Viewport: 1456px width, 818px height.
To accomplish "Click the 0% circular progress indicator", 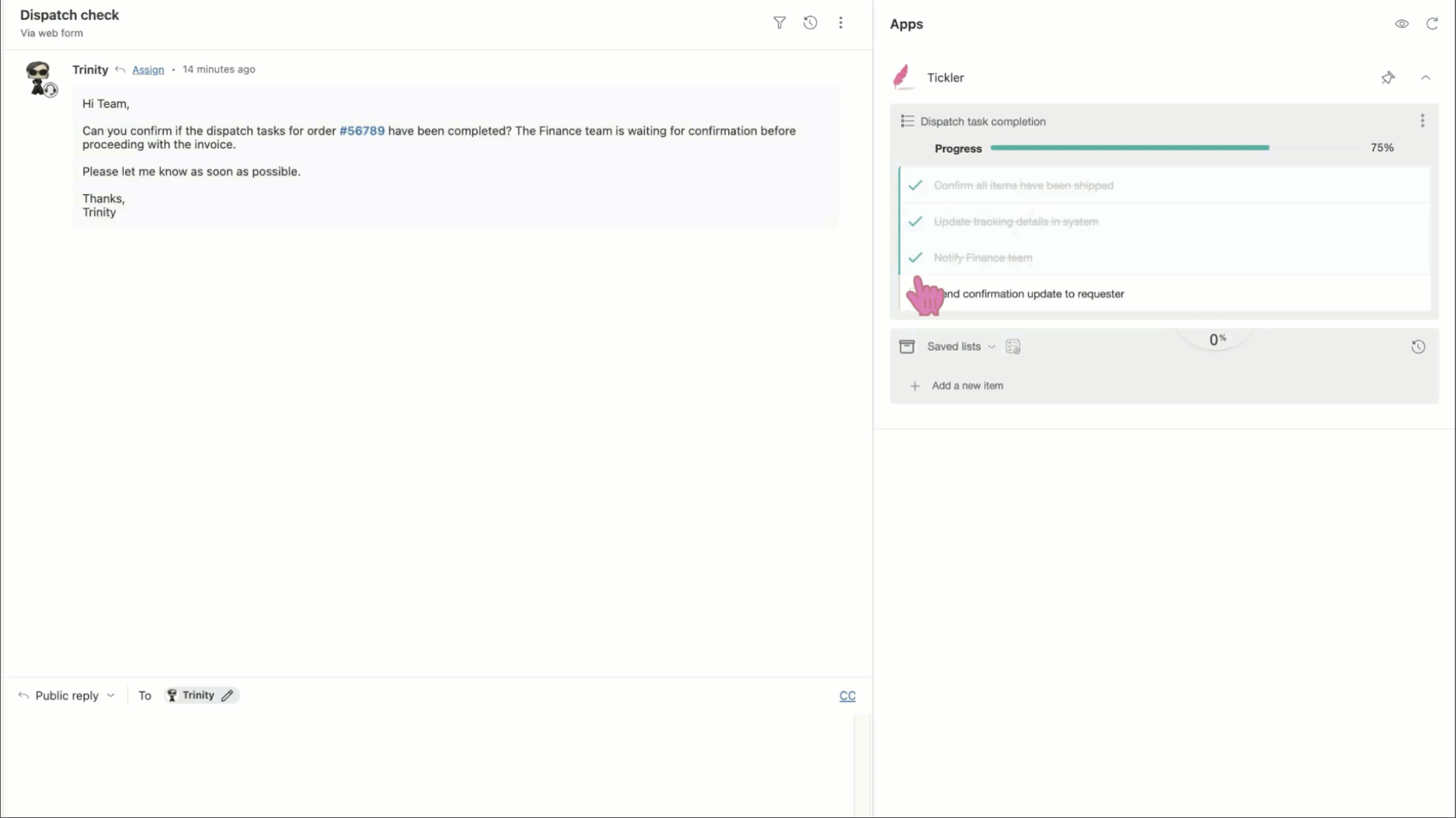I will pyautogui.click(x=1217, y=339).
